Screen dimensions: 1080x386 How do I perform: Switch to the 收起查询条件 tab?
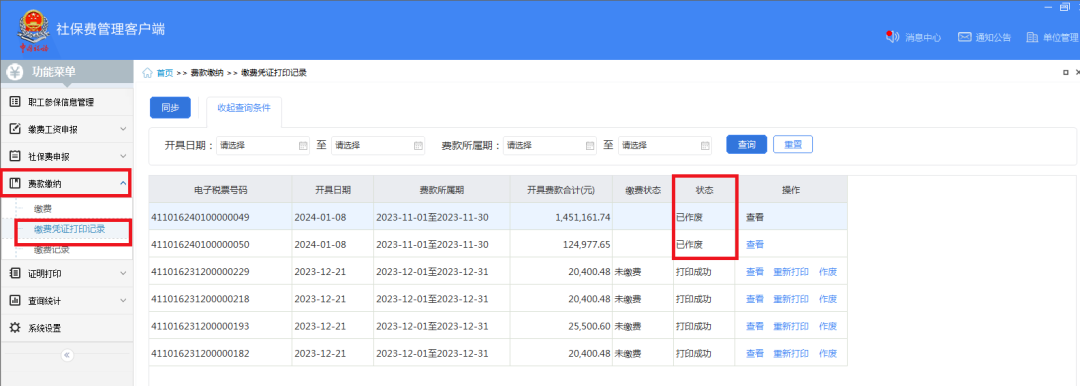[244, 108]
